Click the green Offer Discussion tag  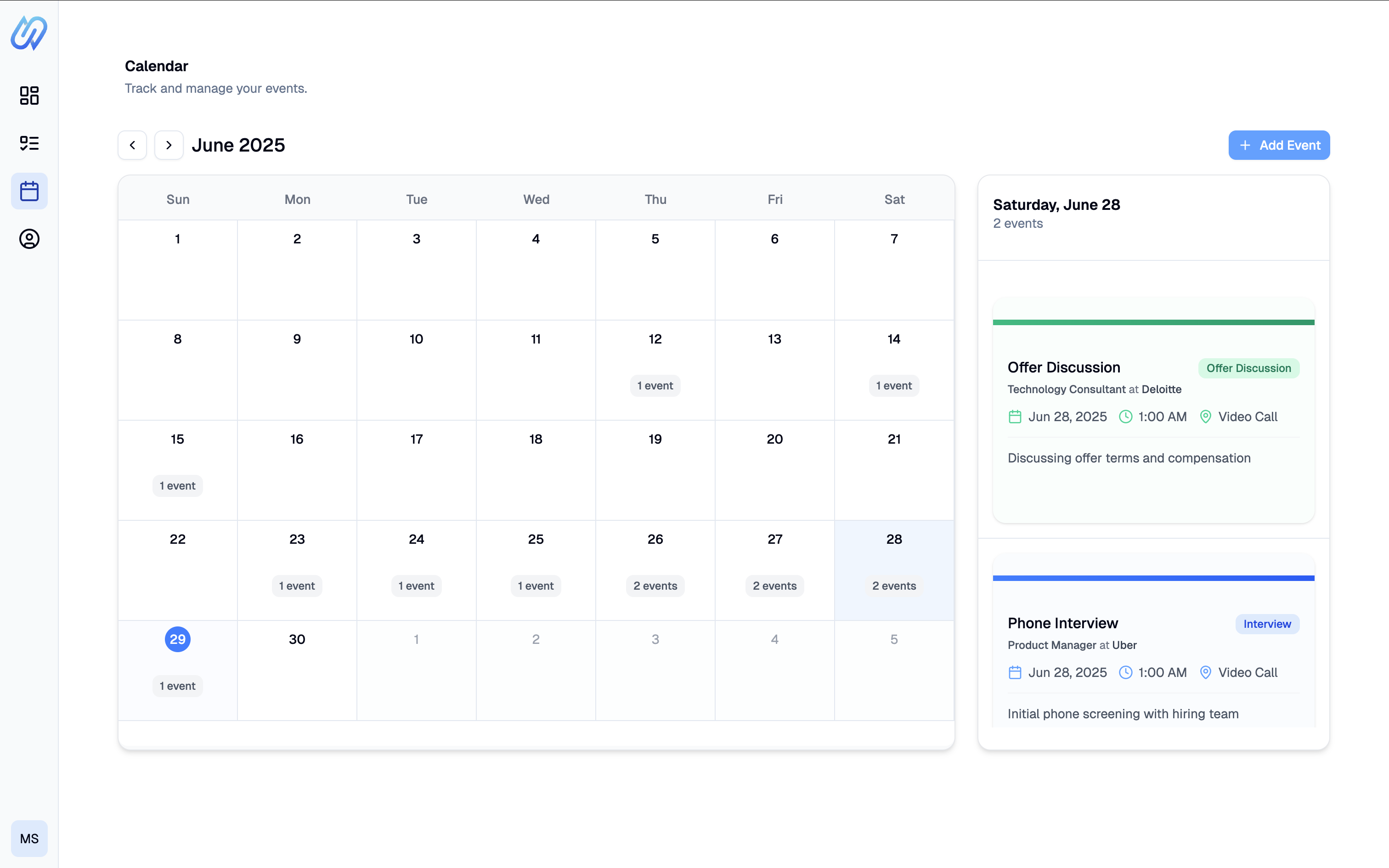1248,368
